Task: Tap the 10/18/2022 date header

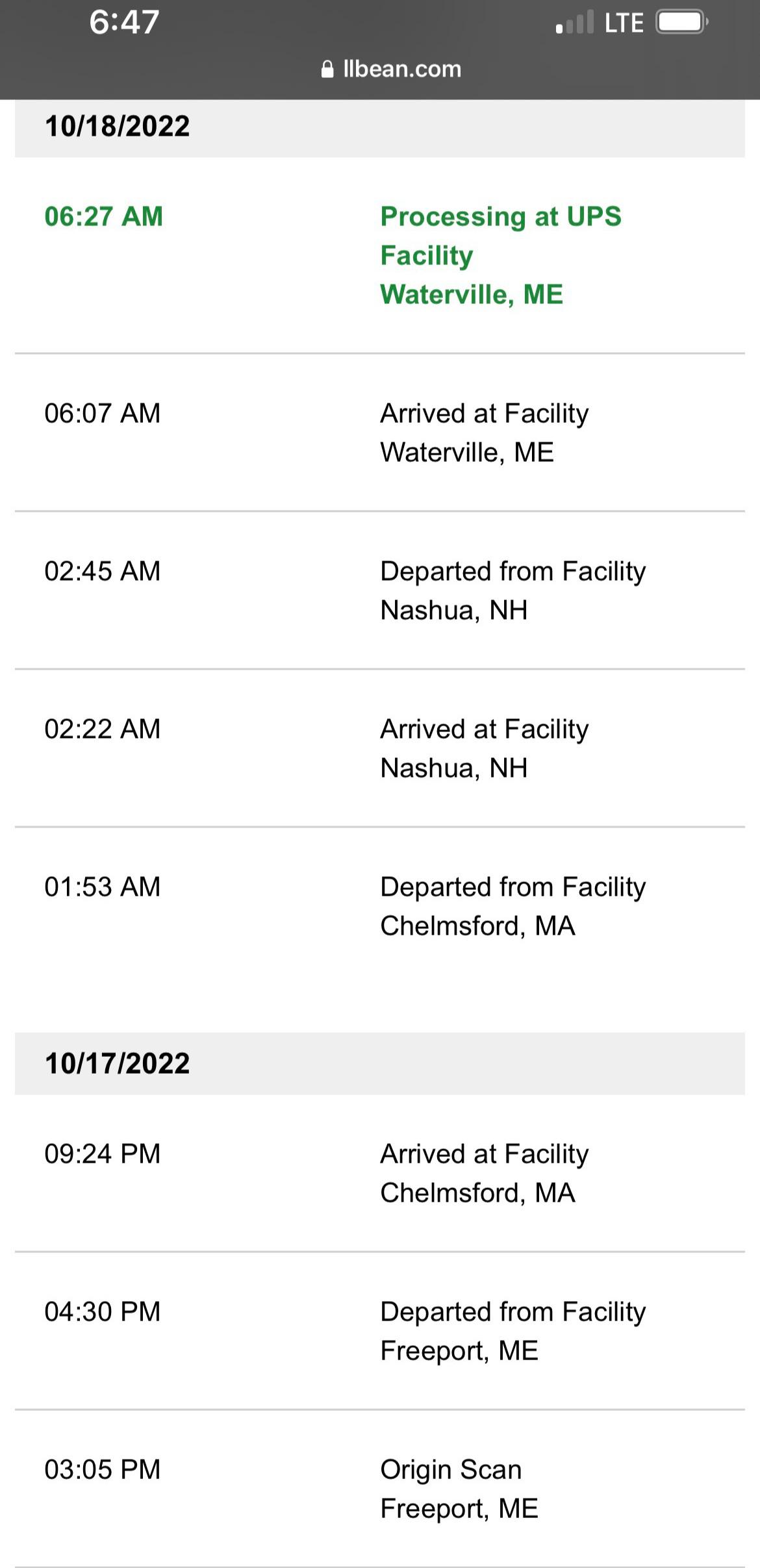Action: tap(118, 126)
